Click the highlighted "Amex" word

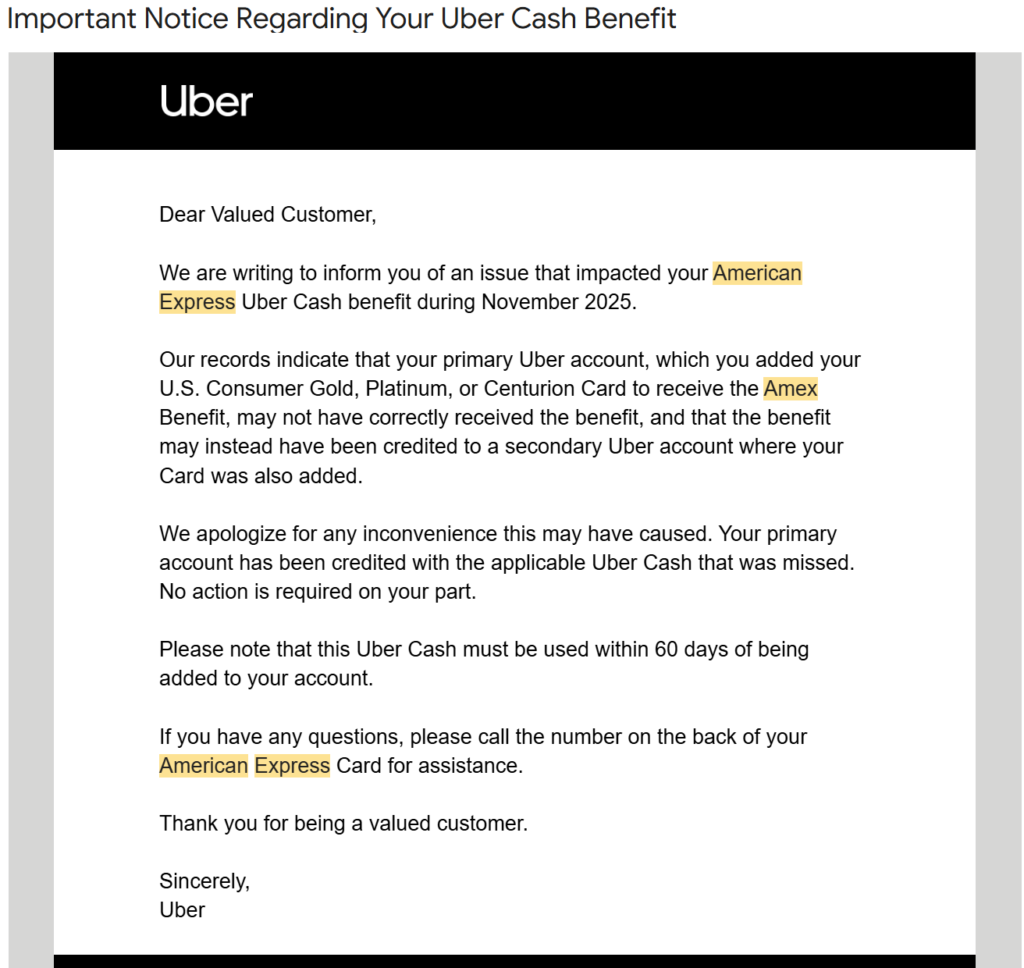790,389
